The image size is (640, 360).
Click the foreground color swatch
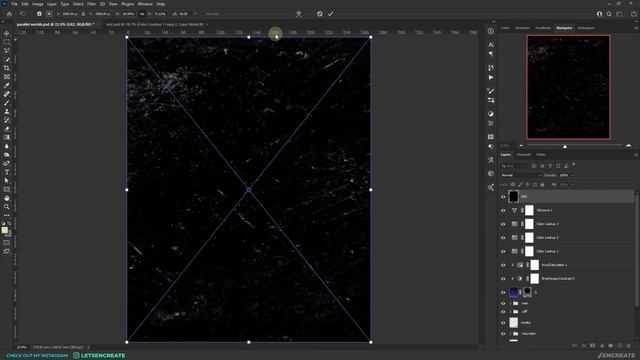(x=4, y=230)
